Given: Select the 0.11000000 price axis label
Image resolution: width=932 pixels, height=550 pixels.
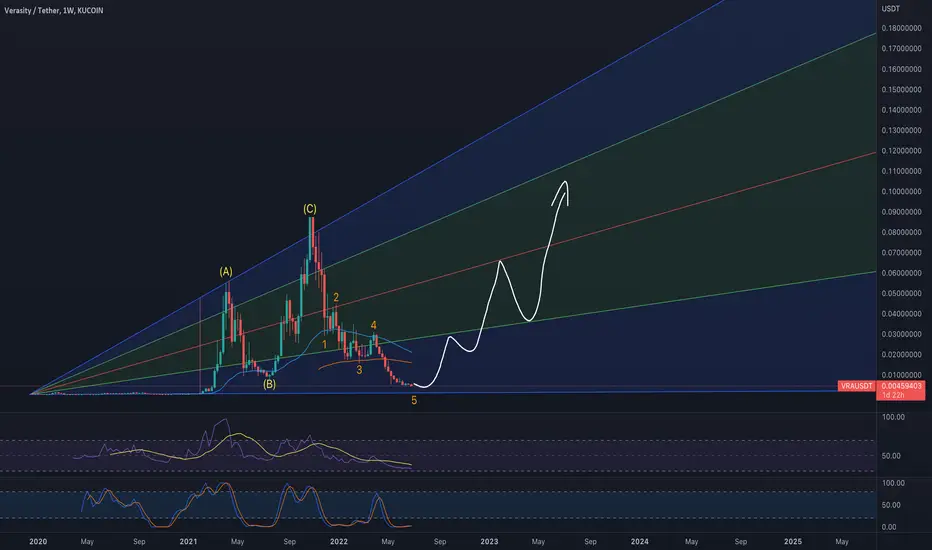Looking at the screenshot, I should coord(901,171).
